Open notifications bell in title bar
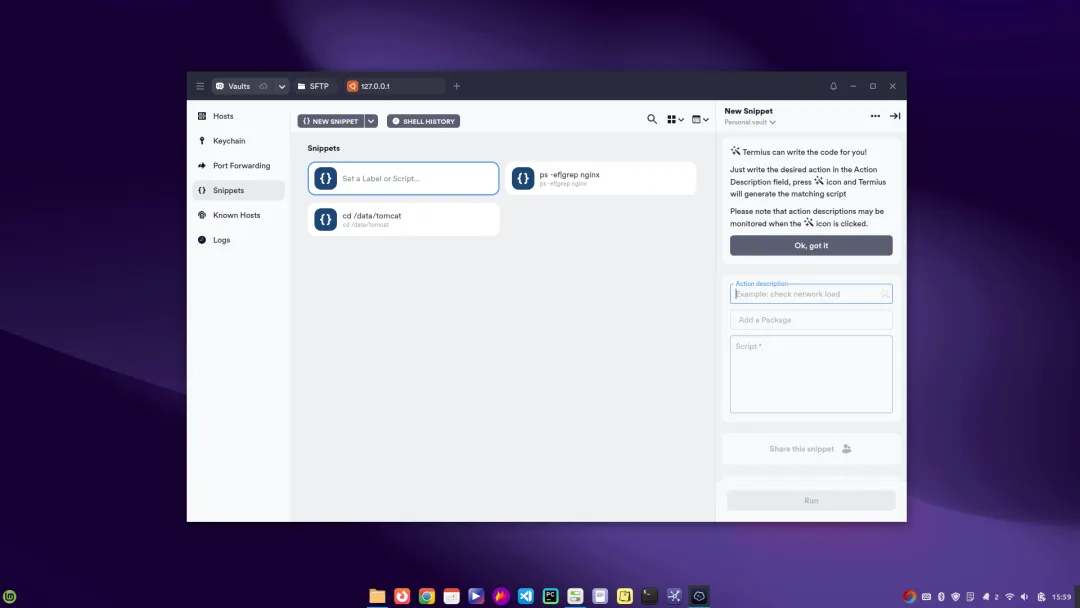The height and width of the screenshot is (608, 1080). tap(833, 86)
